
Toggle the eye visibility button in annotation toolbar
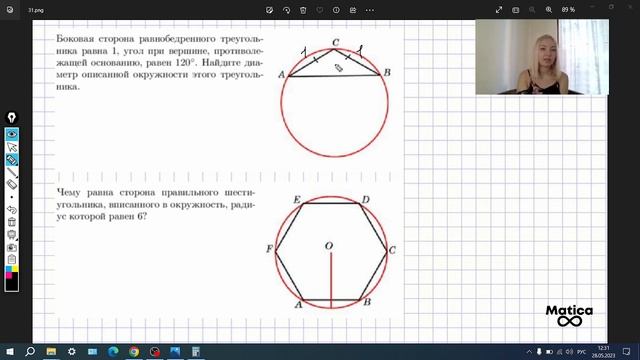click(12, 134)
